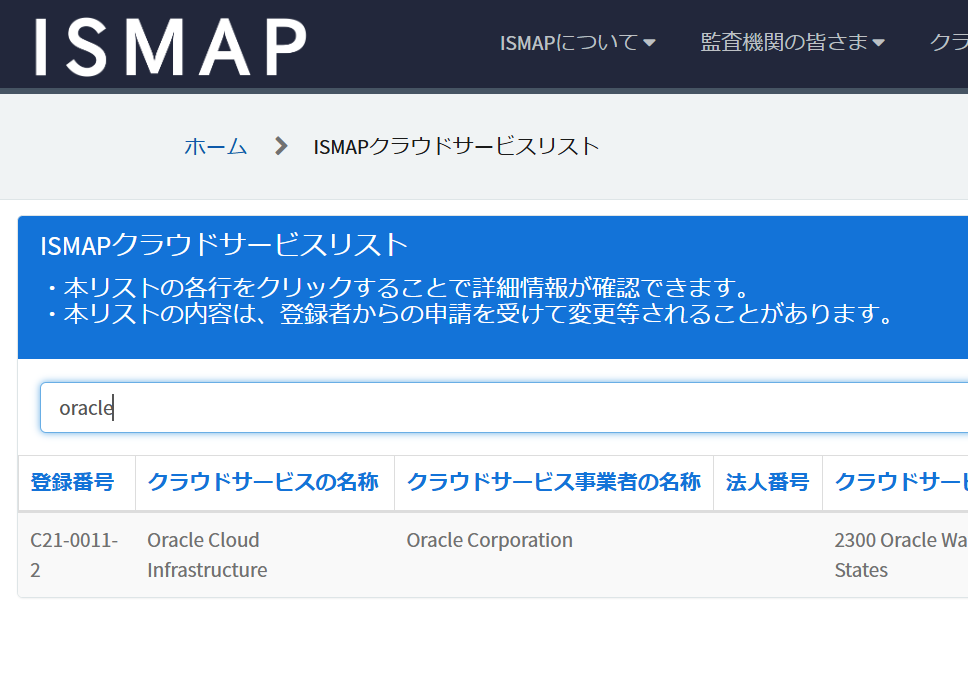Select registration number C21-0011-2 cell
This screenshot has height=677, width=968.
pyautogui.click(x=77, y=555)
